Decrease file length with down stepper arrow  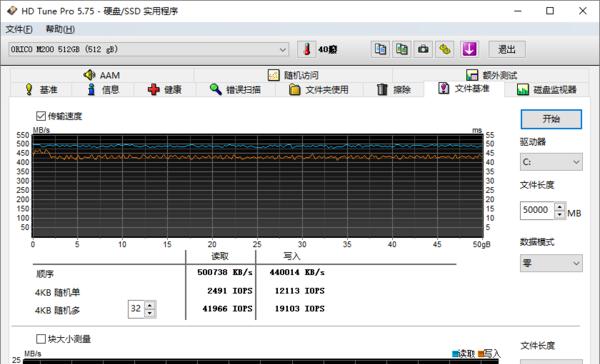click(x=560, y=214)
